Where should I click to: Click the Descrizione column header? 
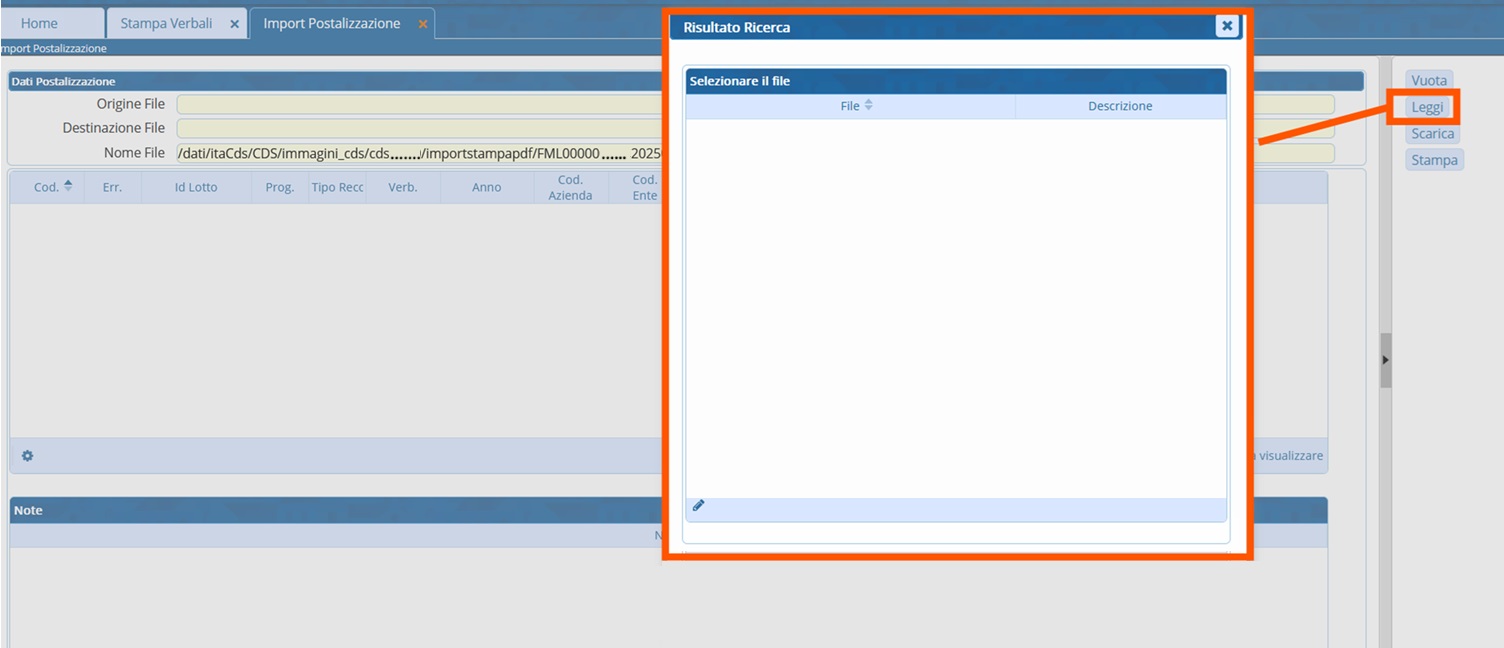(1120, 106)
